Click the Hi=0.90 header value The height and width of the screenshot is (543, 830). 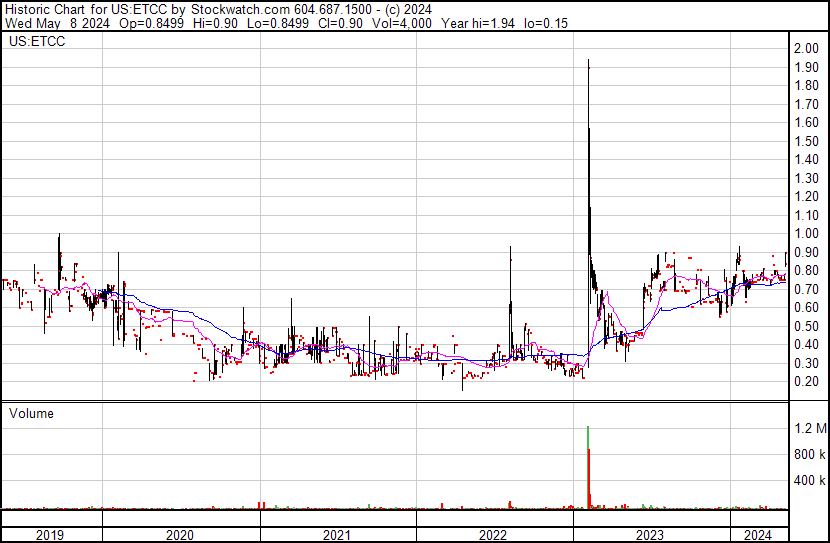click(x=215, y=23)
